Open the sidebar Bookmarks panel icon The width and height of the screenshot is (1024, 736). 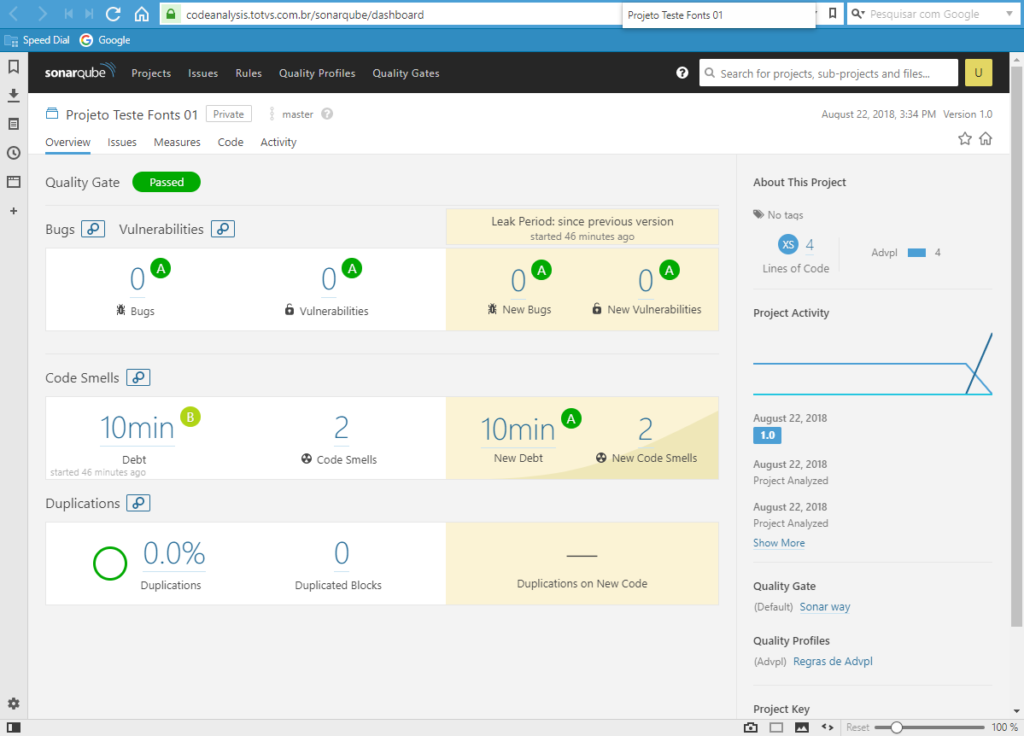click(x=14, y=67)
